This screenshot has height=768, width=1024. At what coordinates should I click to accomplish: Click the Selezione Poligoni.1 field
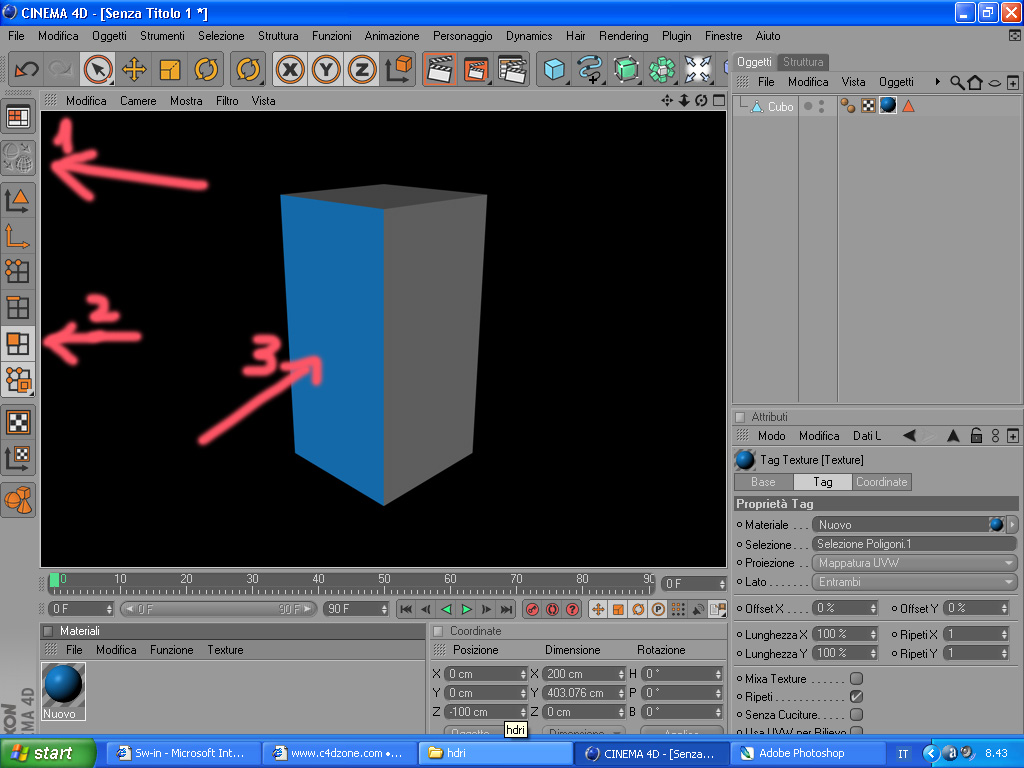(914, 544)
